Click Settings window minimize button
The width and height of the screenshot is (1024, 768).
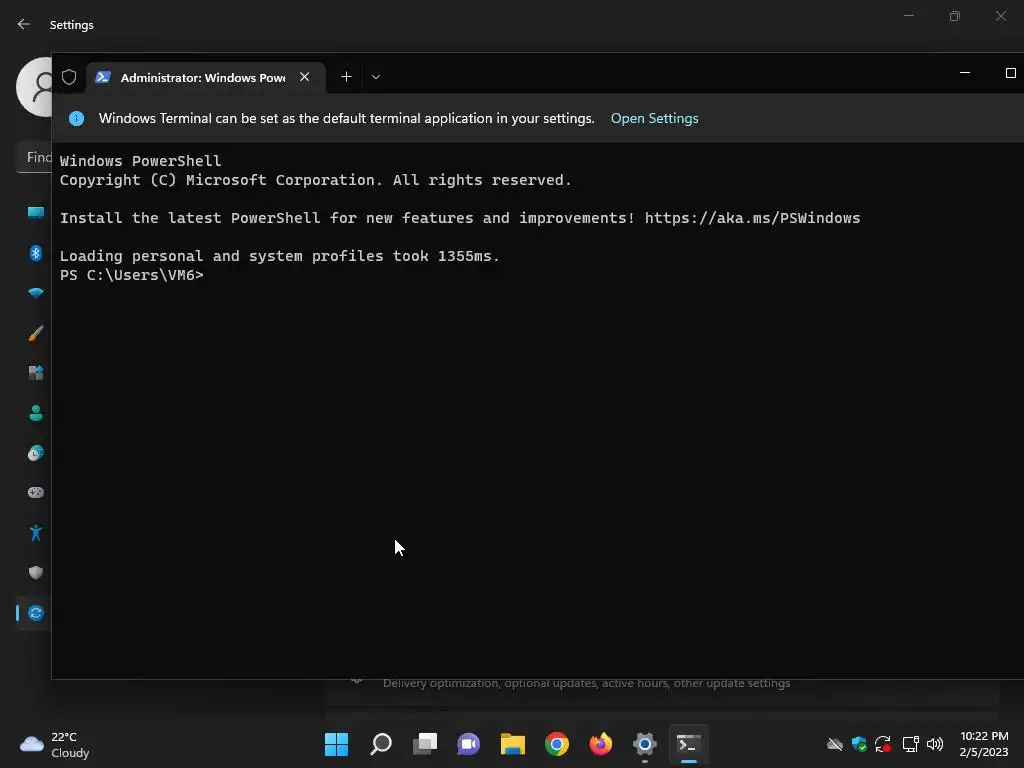(908, 16)
